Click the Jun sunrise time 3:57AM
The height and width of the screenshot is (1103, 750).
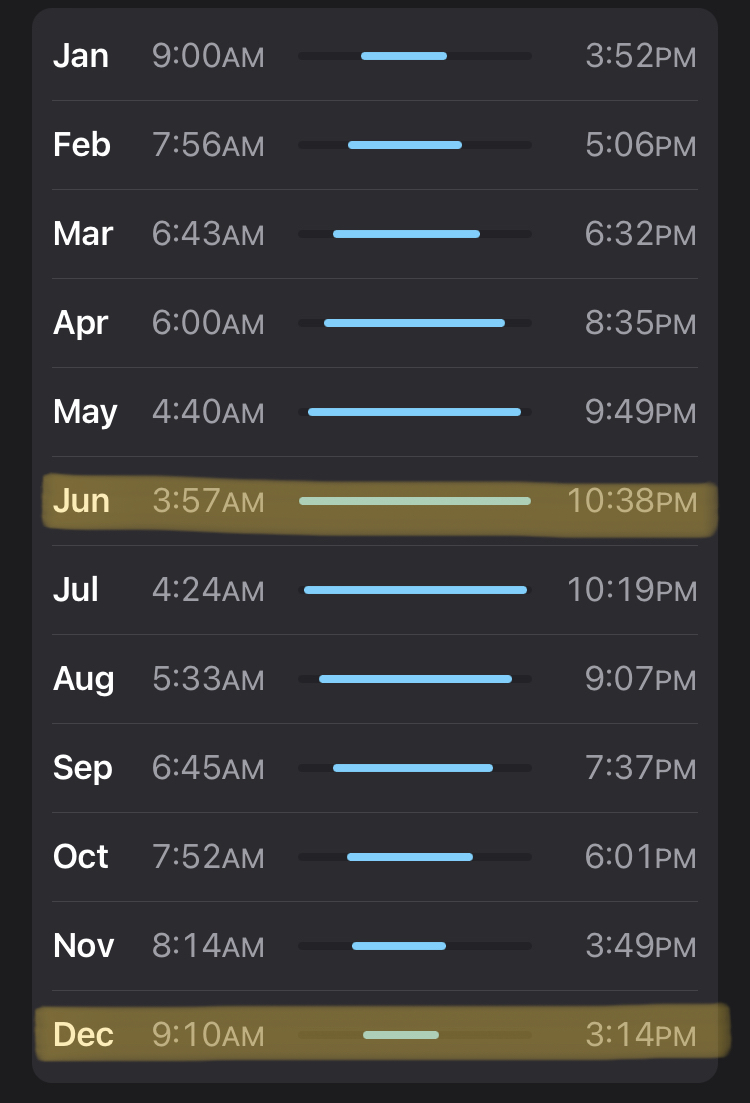coord(208,501)
